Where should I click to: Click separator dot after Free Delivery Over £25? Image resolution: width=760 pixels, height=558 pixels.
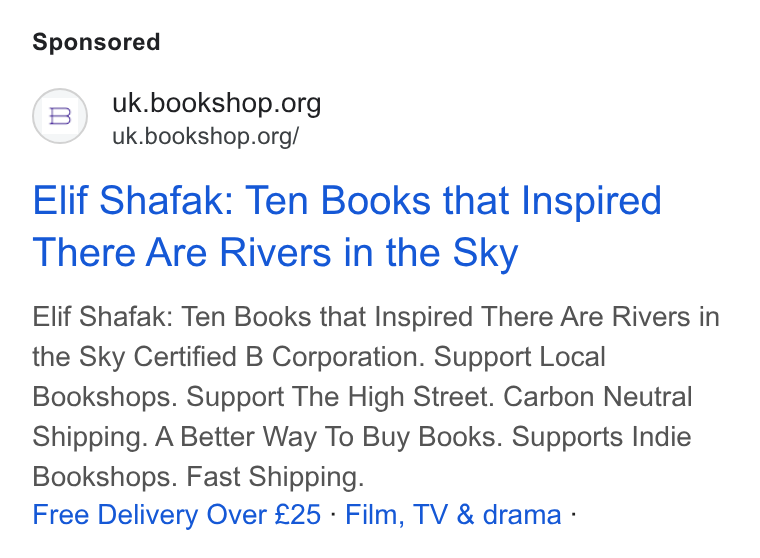(x=333, y=514)
